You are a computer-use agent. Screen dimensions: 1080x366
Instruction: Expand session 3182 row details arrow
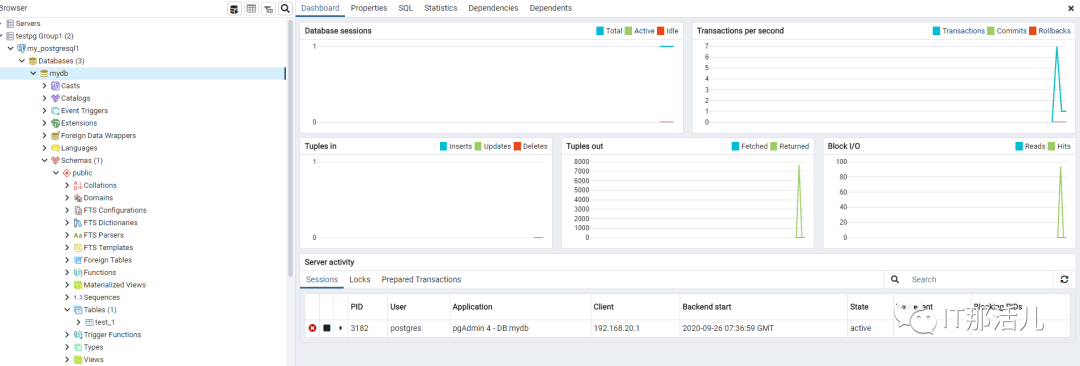(341, 328)
